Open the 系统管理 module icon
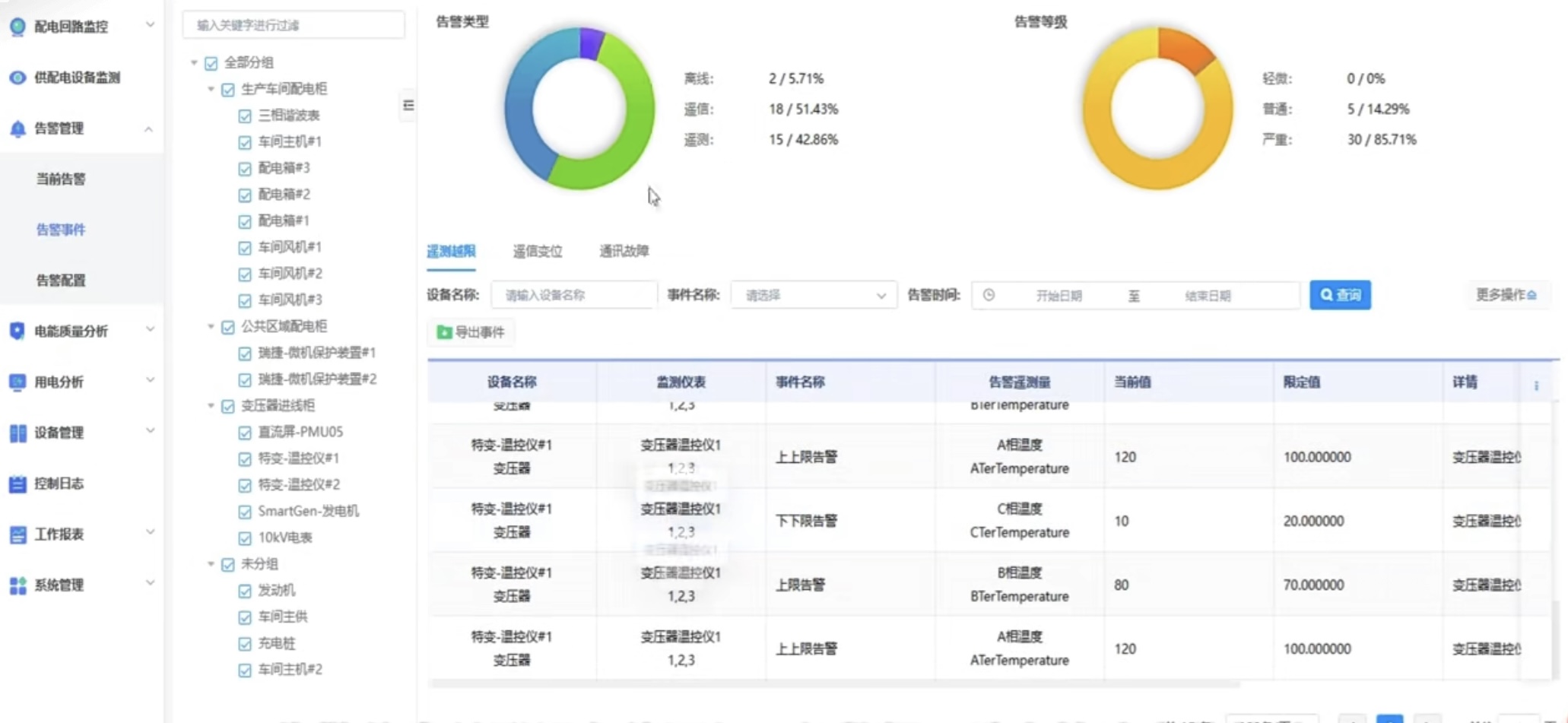 coord(17,585)
